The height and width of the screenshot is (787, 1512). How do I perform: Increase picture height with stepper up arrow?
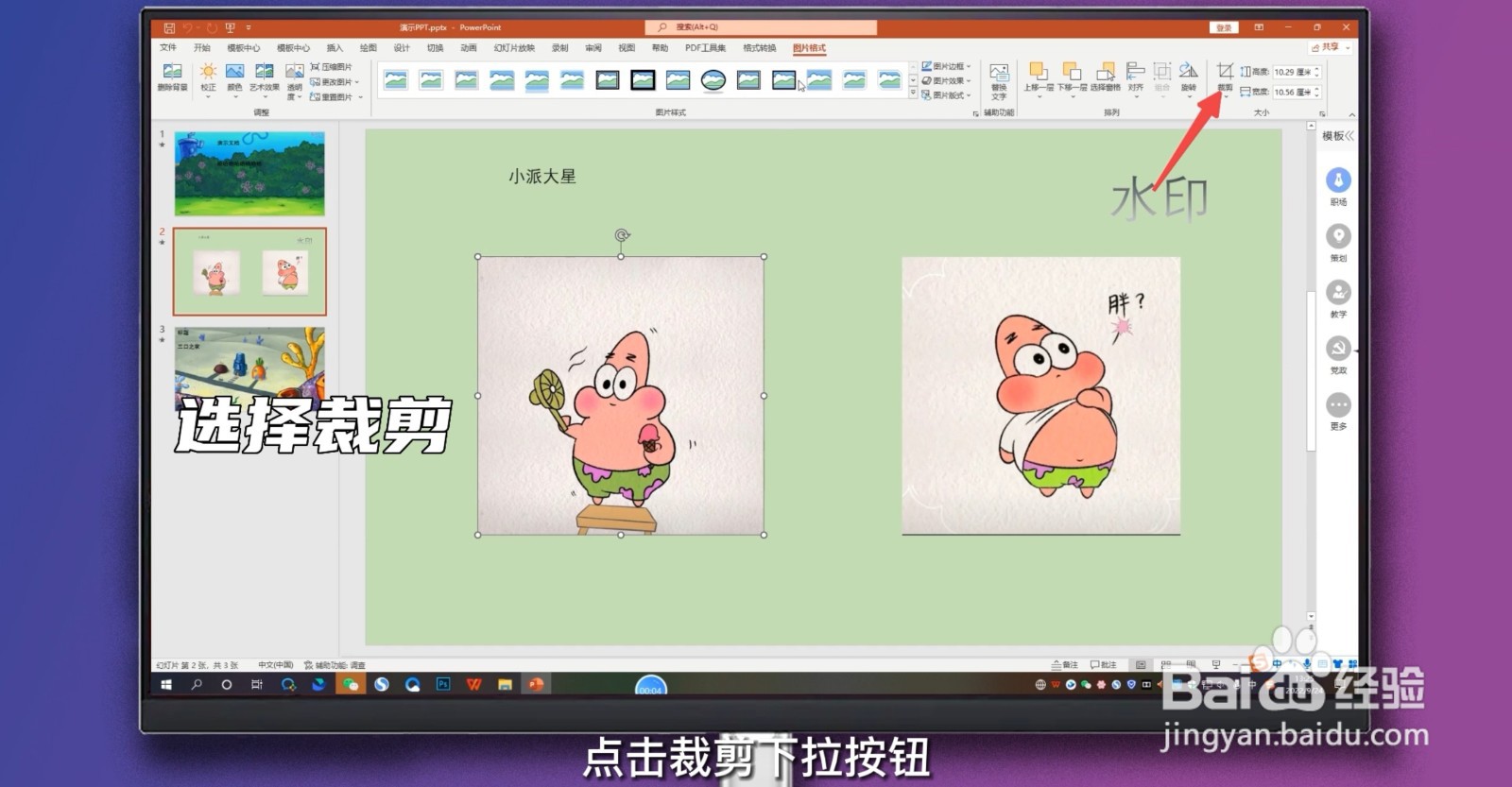pyautogui.click(x=1316, y=69)
